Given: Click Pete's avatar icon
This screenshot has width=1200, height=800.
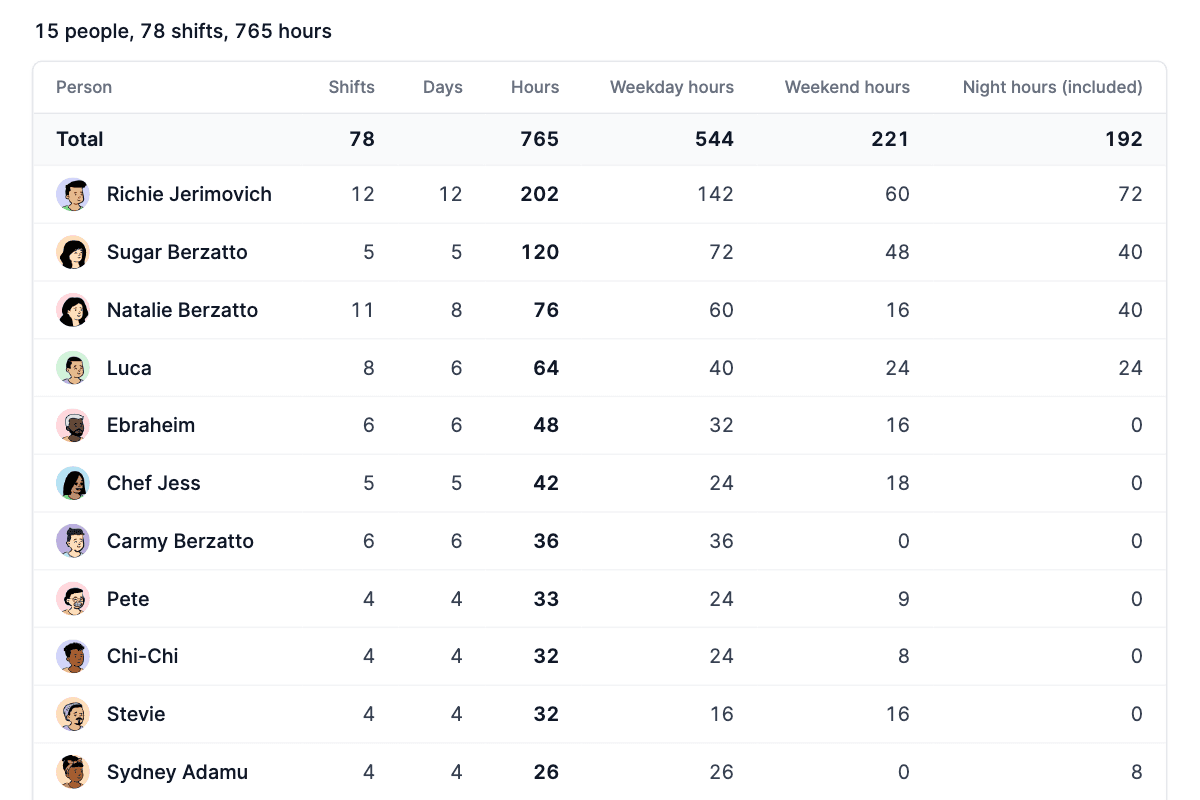Looking at the screenshot, I should (x=73, y=599).
